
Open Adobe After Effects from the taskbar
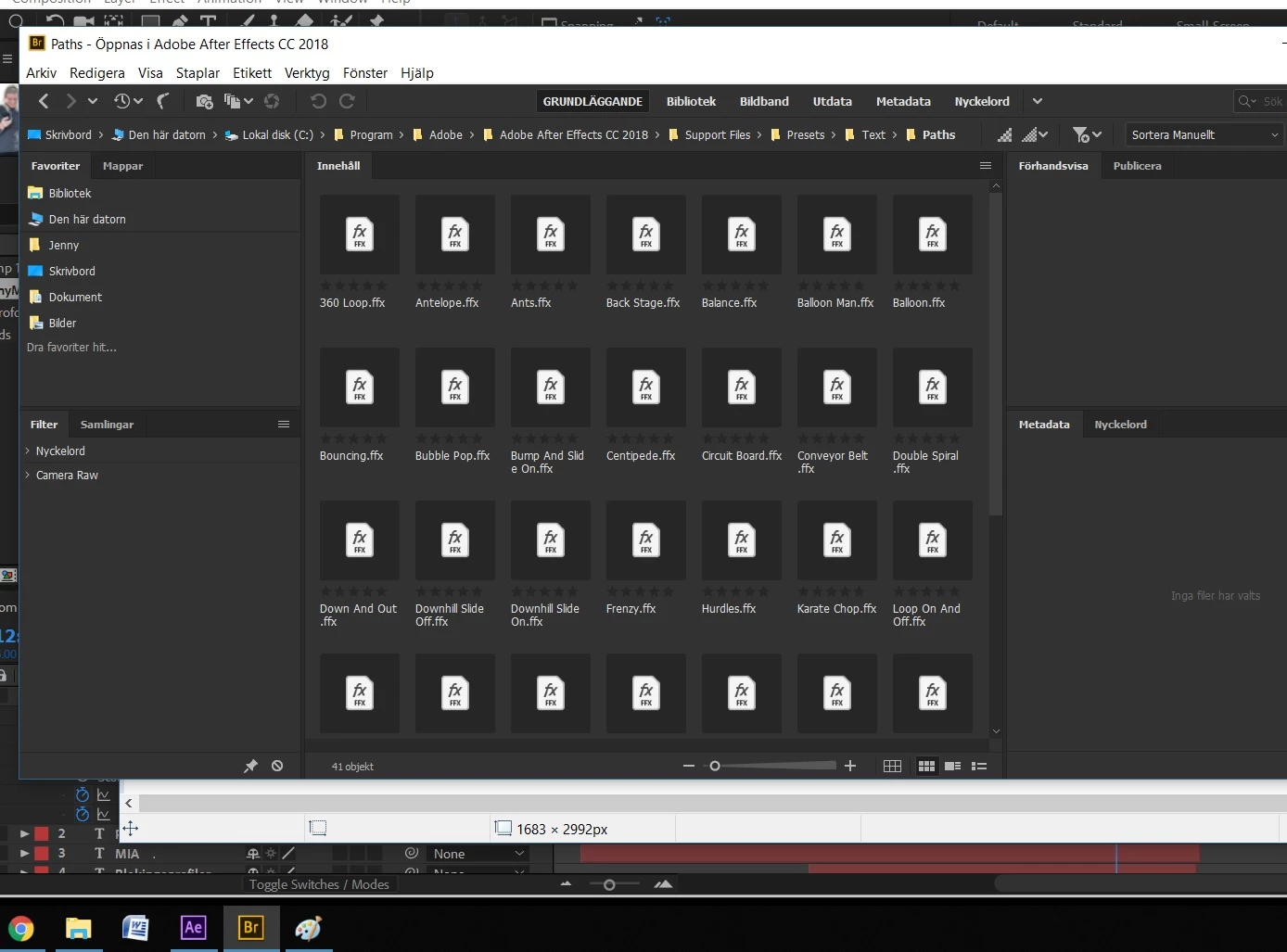tap(194, 927)
